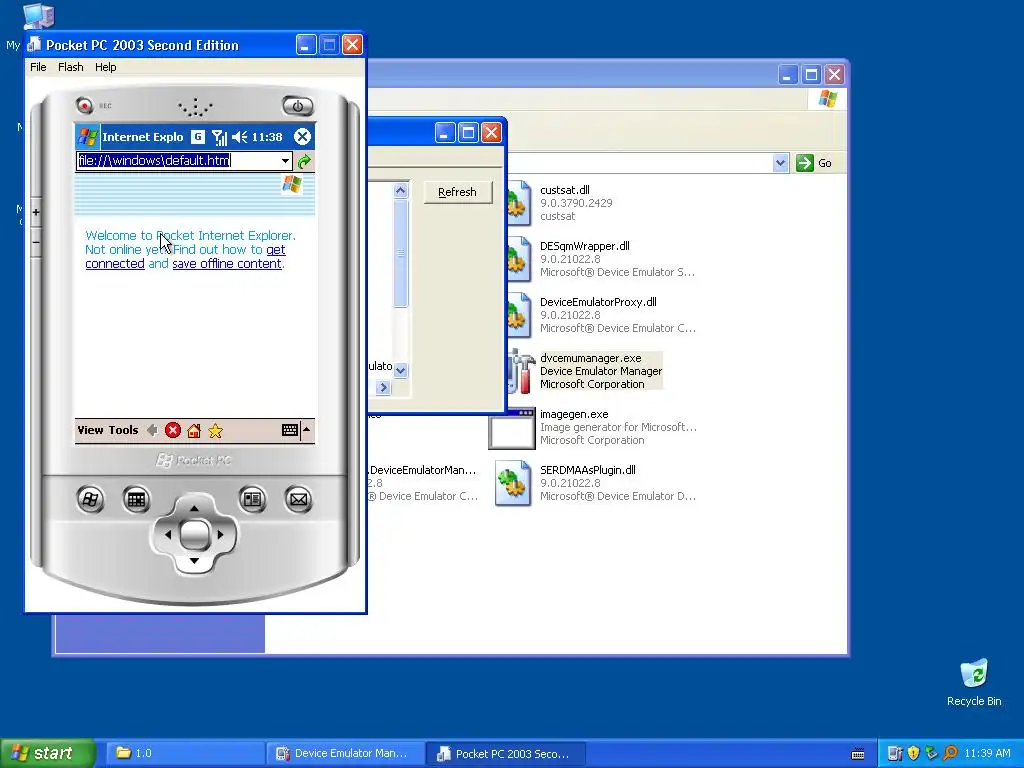Screen dimensions: 1024x768
Task: Follow the 'get connected' link
Action: (185, 257)
